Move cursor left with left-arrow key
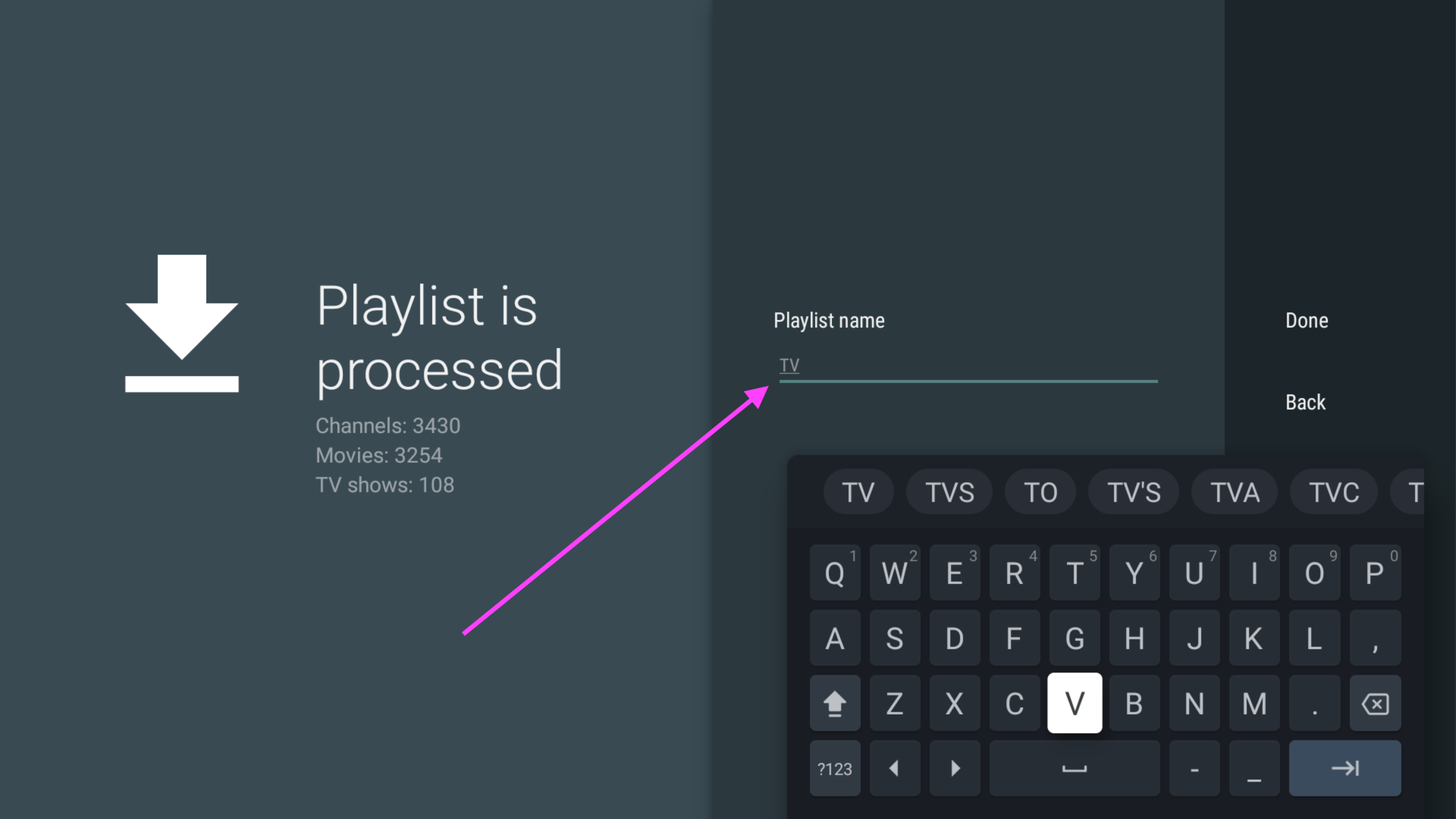Screen dimensions: 1456x819 [894, 768]
